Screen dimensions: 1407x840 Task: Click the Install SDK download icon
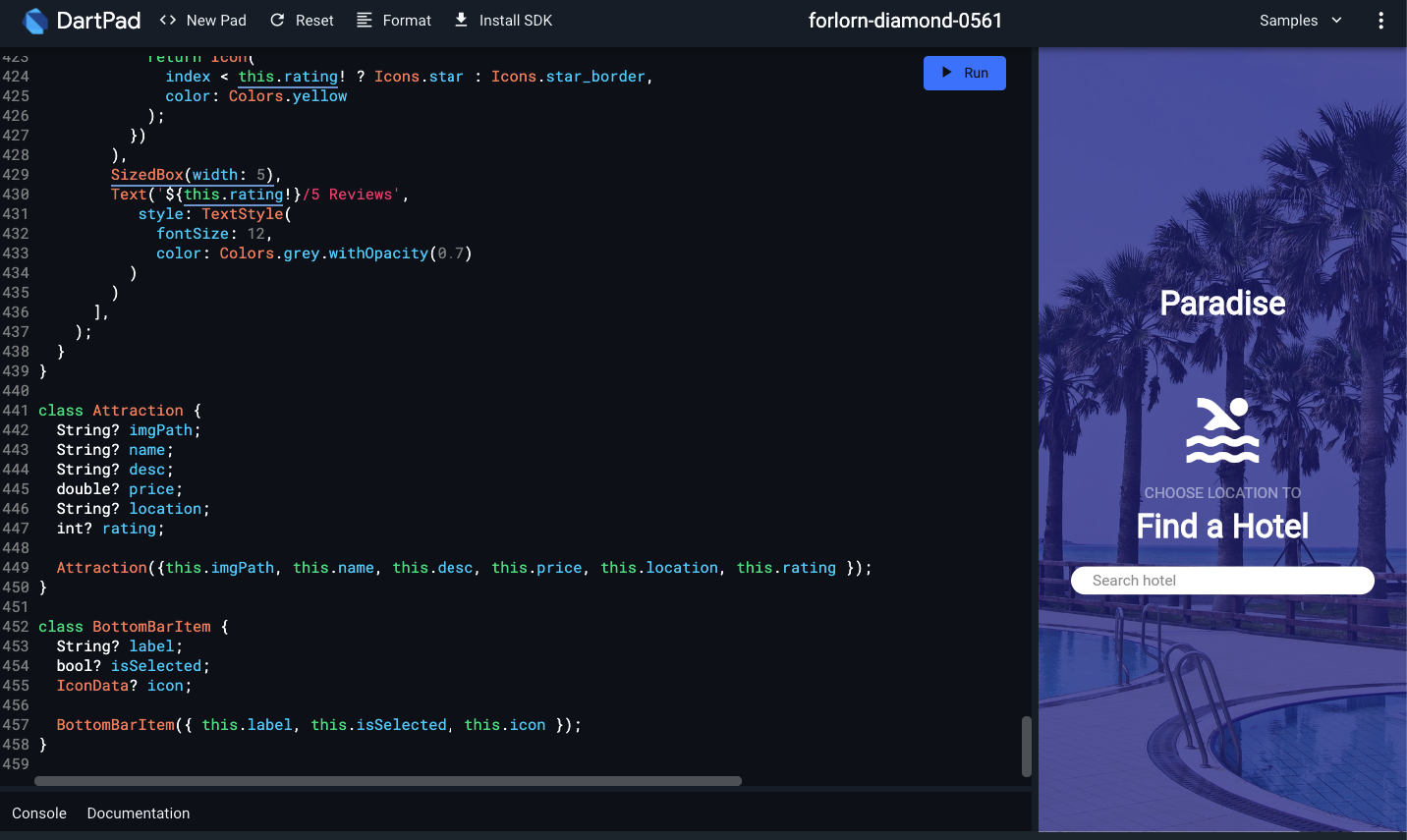(x=461, y=20)
